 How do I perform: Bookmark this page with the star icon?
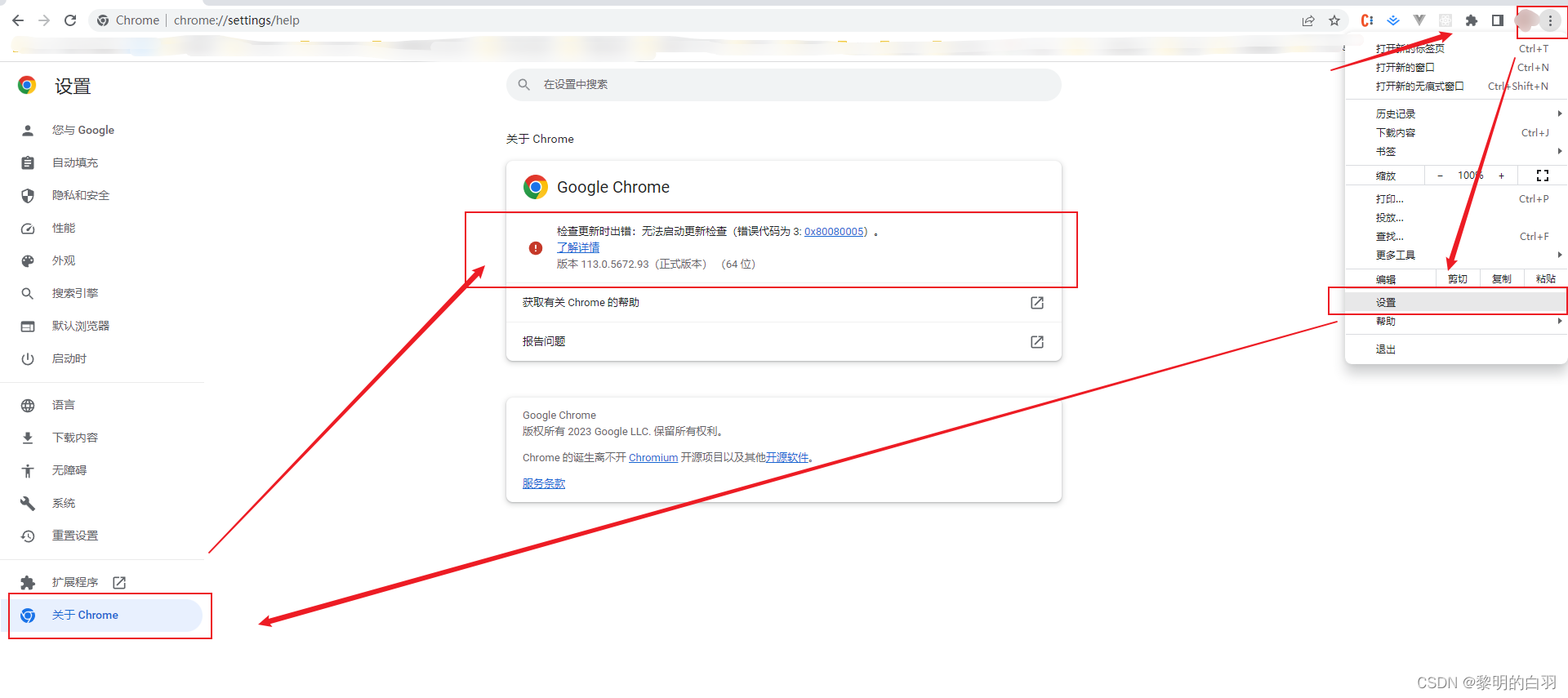click(x=1334, y=20)
